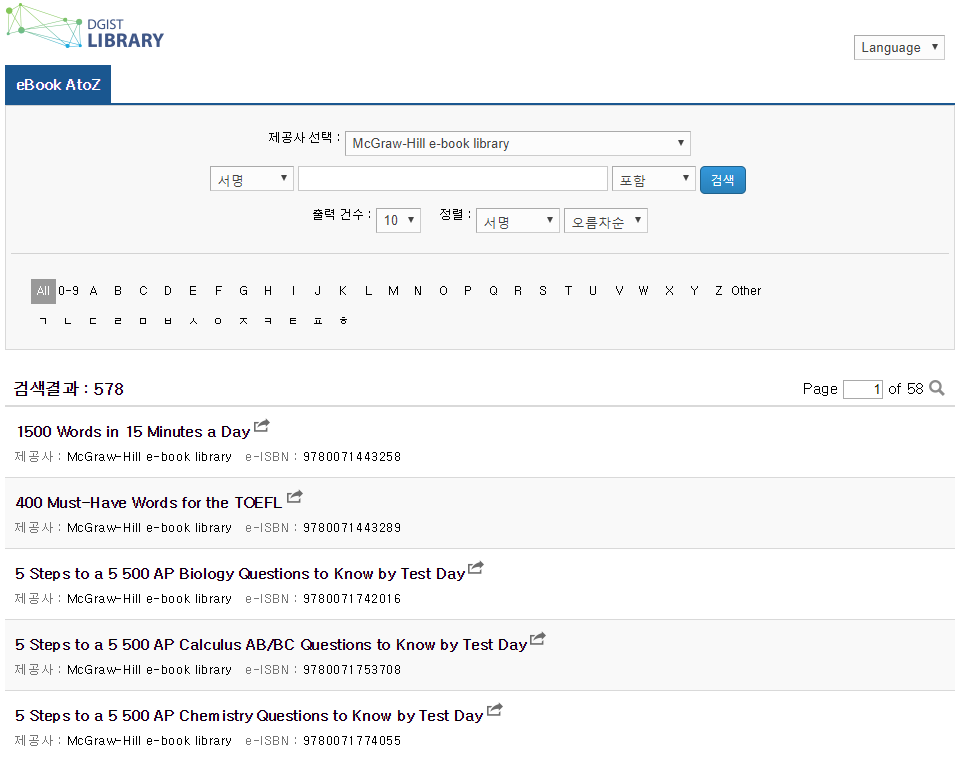The width and height of the screenshot is (971, 759).
Task: Click external link icon beside AP Calculus title
Action: [x=538, y=638]
